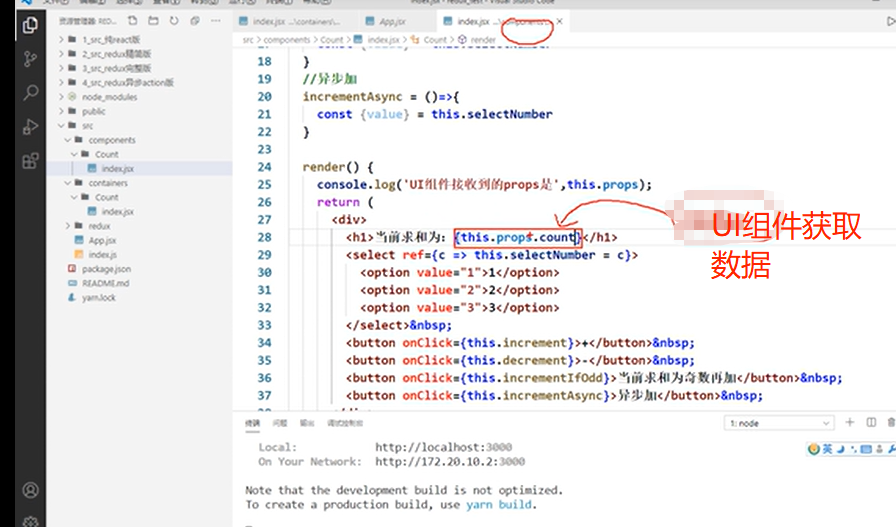Open the Search view in activity bar
The width and height of the screenshot is (896, 527).
(x=30, y=92)
